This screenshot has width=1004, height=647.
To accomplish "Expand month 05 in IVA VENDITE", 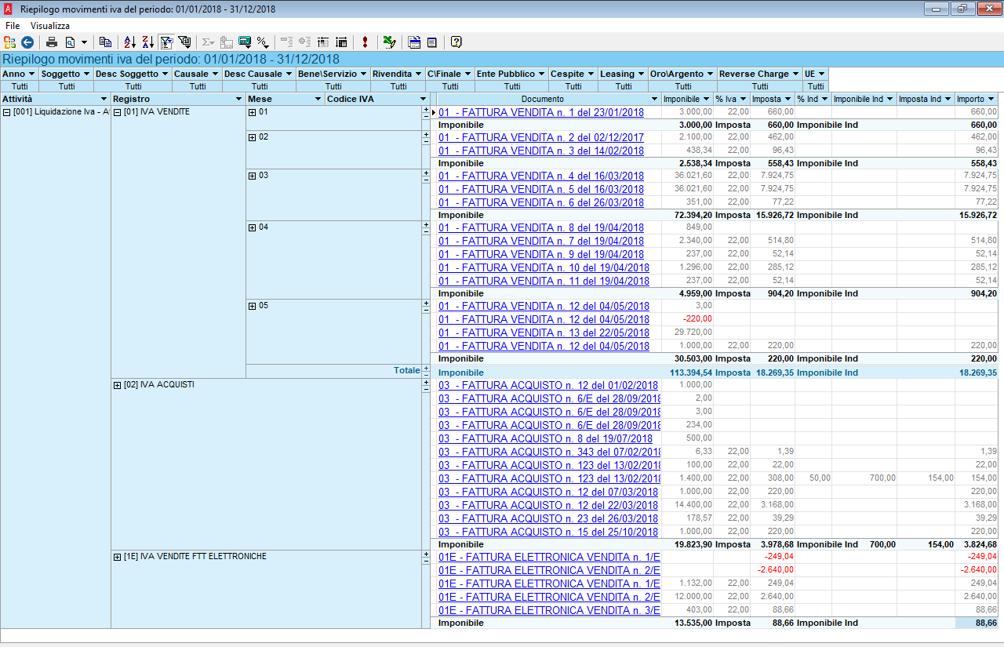I will pos(252,306).
